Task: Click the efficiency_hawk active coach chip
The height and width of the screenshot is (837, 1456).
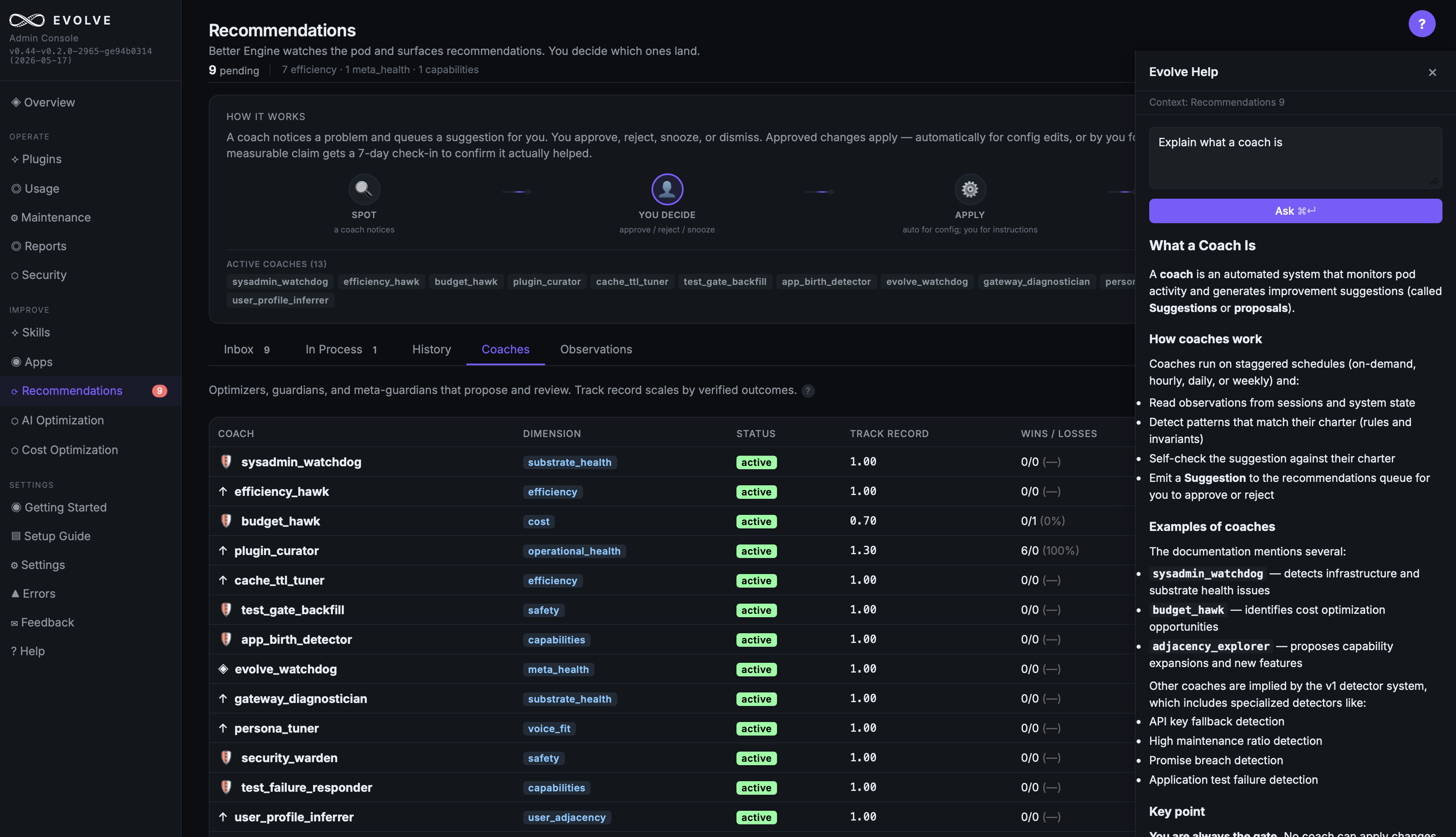Action: pyautogui.click(x=381, y=282)
